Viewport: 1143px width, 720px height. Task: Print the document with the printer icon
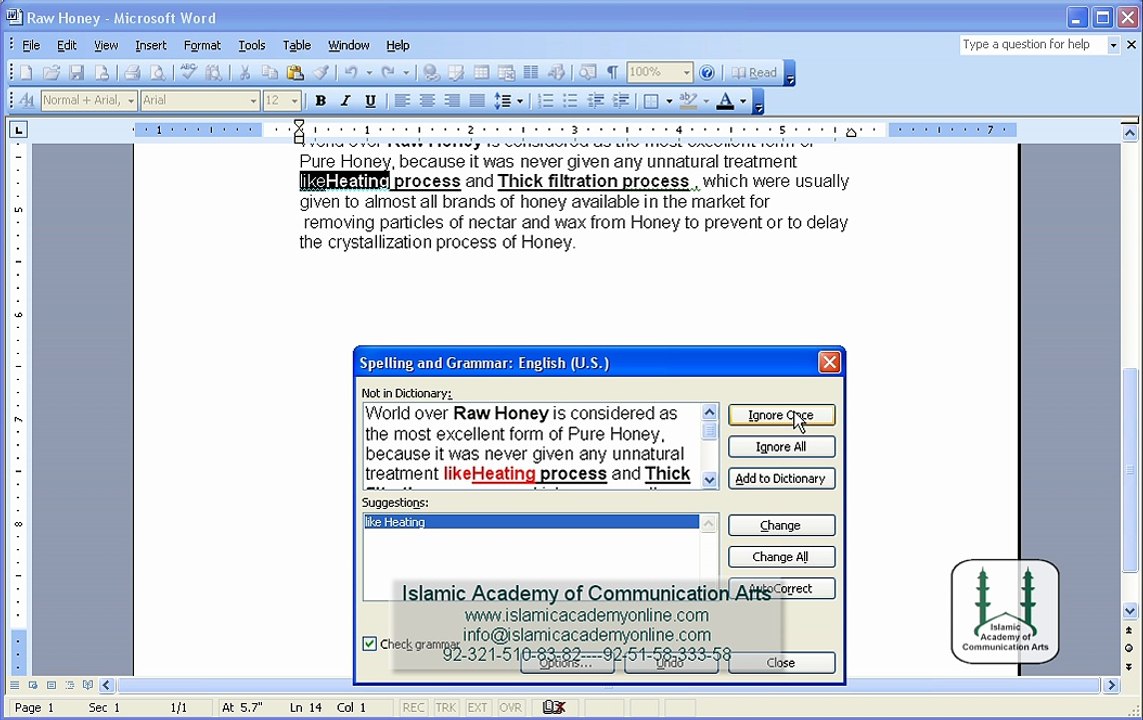tap(132, 72)
